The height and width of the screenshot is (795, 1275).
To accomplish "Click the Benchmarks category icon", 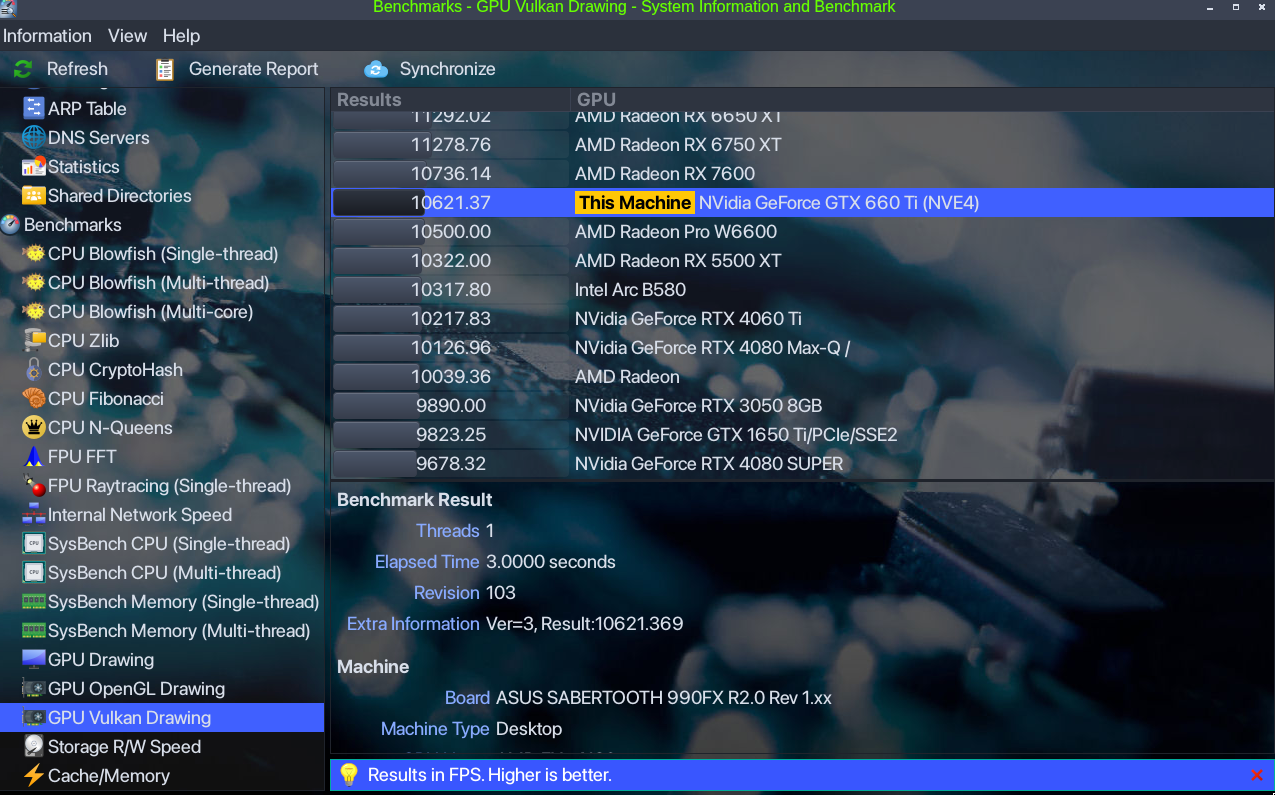I will [x=10, y=224].
